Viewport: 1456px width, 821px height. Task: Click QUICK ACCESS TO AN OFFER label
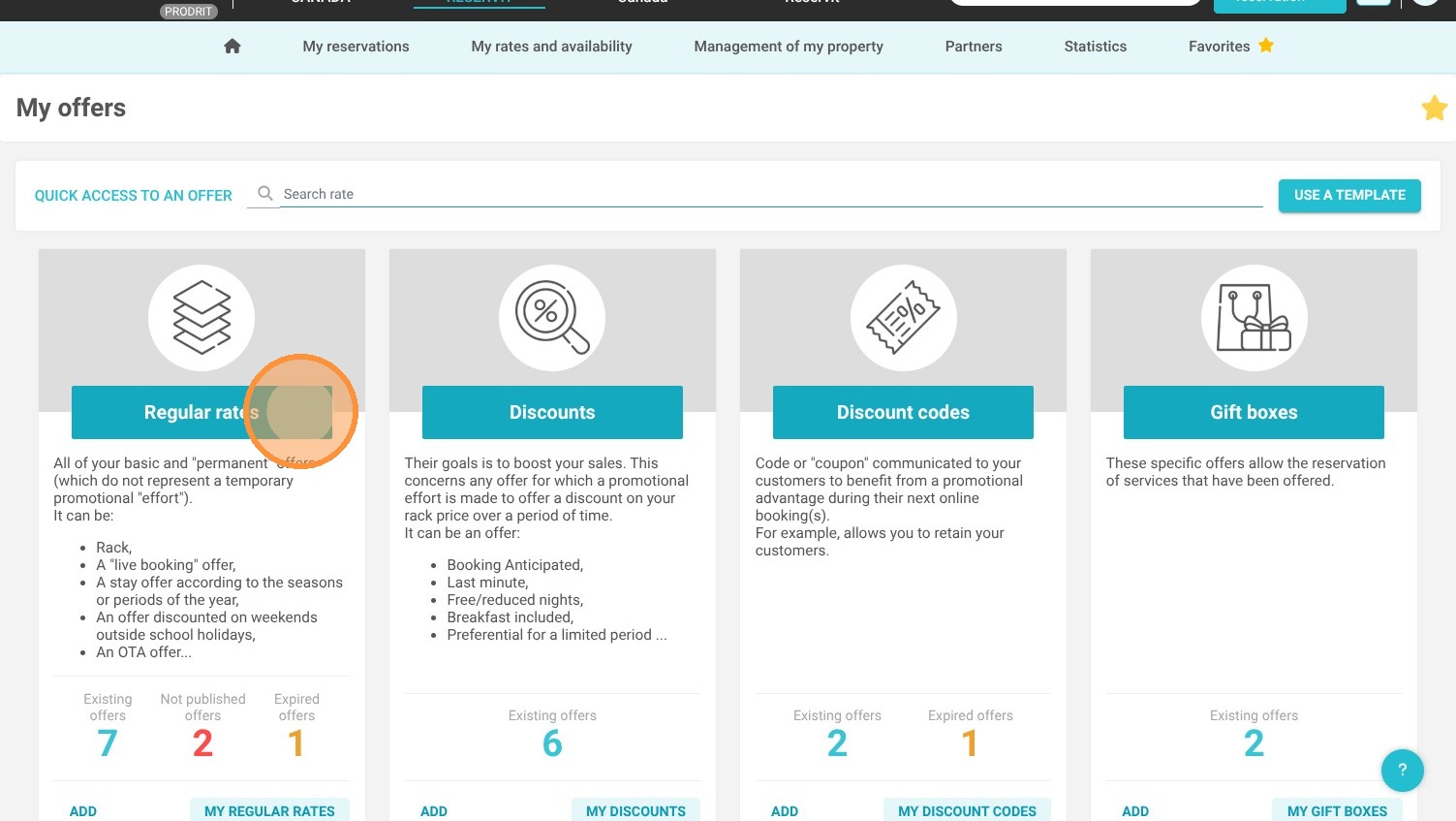(134, 196)
